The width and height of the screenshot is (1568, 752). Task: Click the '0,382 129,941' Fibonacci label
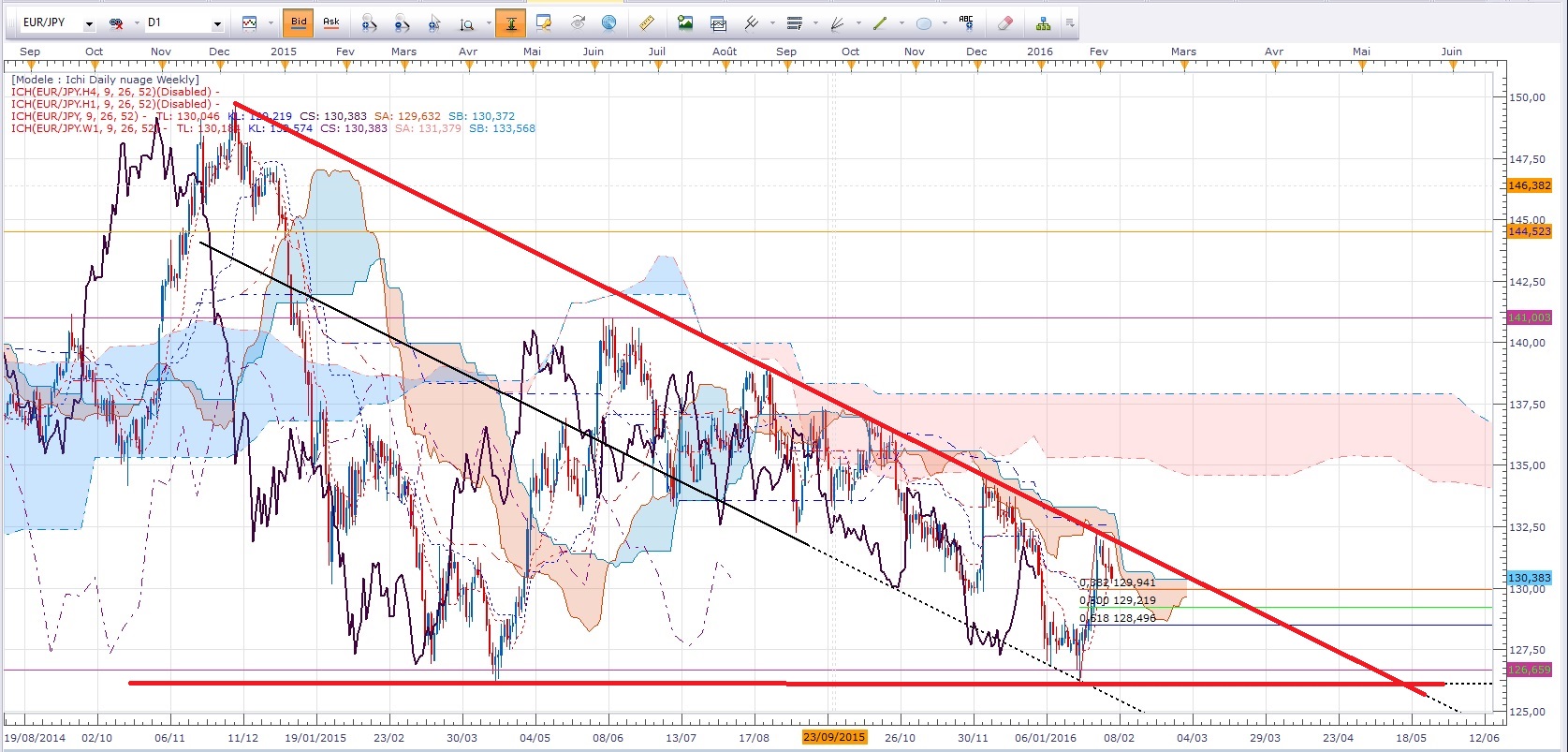(x=1118, y=582)
